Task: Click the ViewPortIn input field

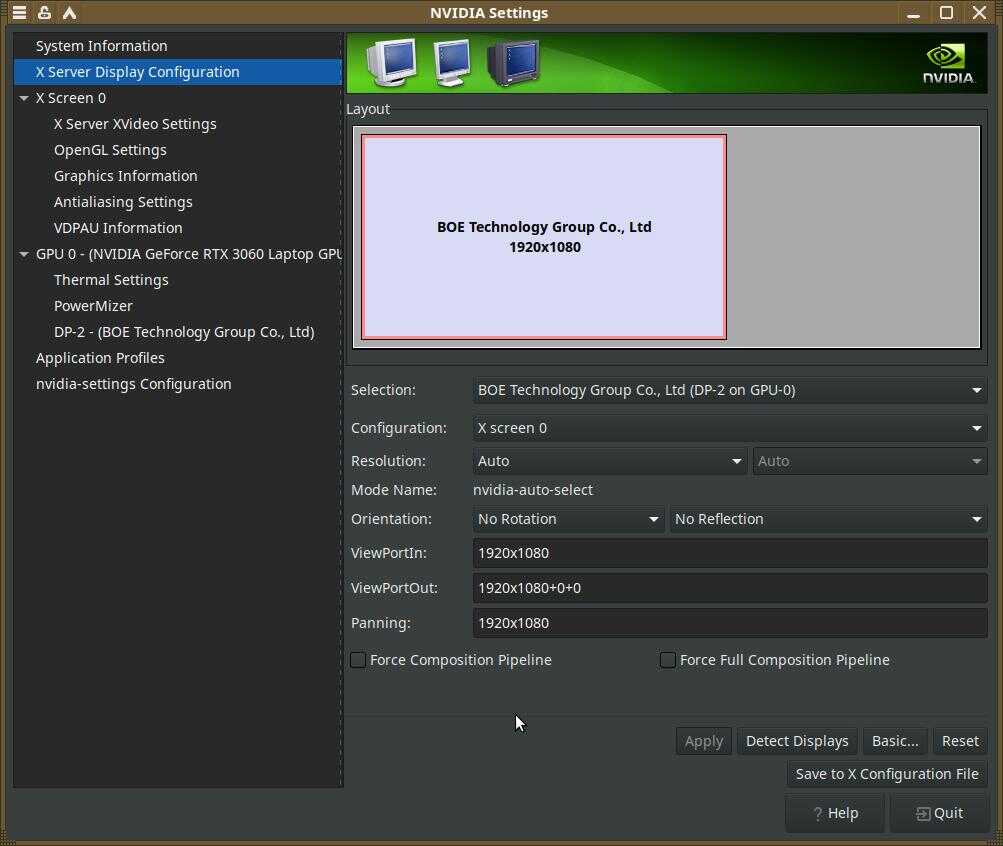Action: [x=730, y=553]
